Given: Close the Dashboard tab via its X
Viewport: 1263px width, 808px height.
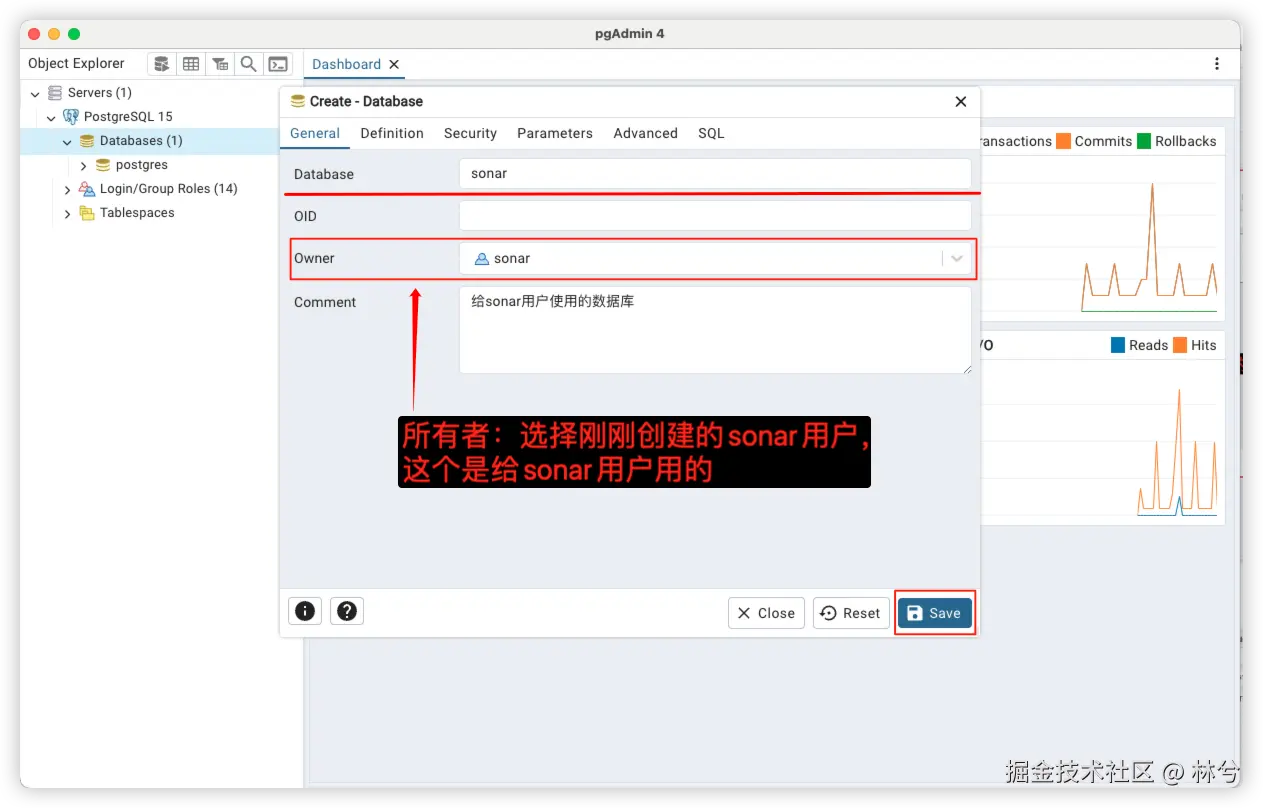Looking at the screenshot, I should (394, 64).
